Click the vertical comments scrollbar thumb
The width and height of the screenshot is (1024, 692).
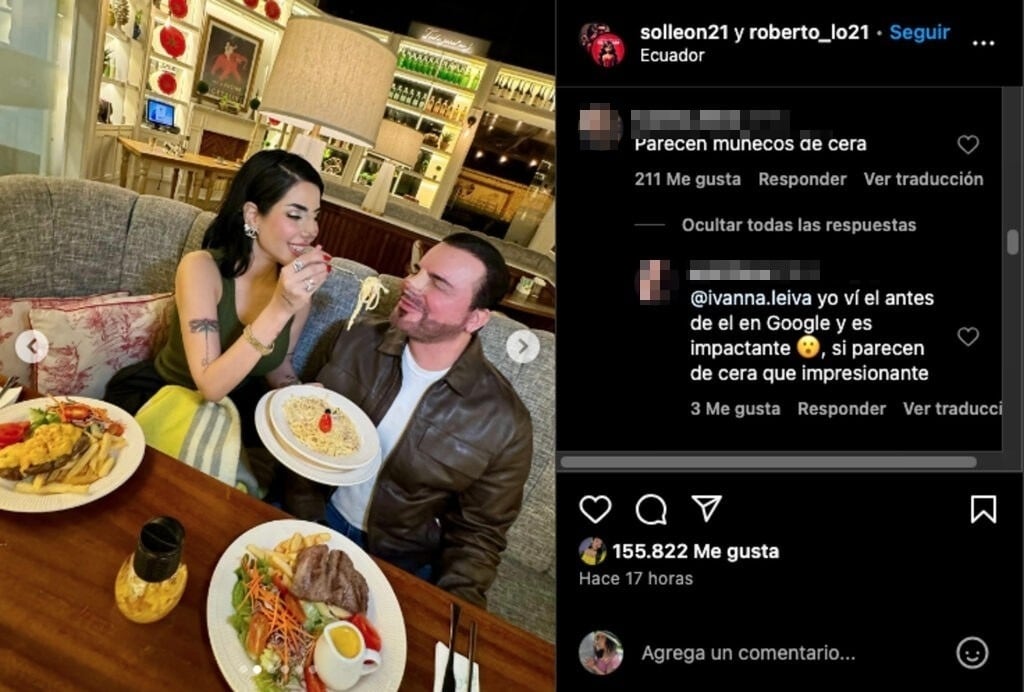1012,242
